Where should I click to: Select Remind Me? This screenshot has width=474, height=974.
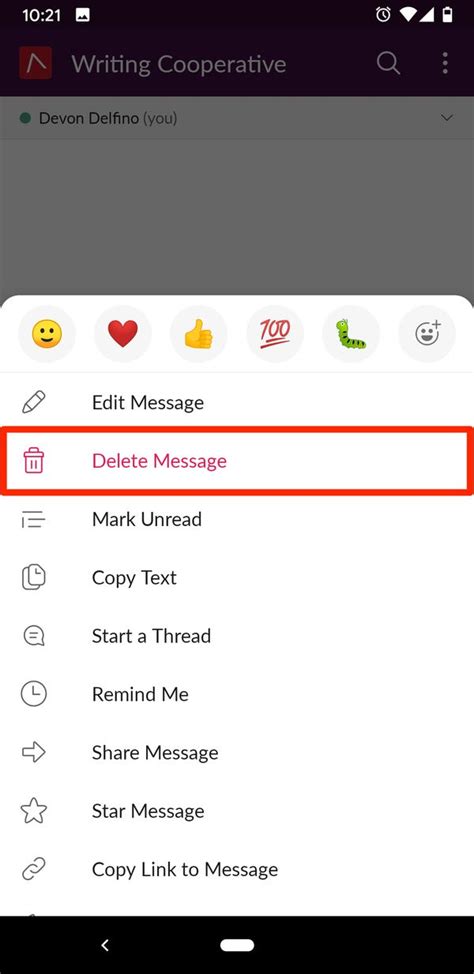[237, 694]
